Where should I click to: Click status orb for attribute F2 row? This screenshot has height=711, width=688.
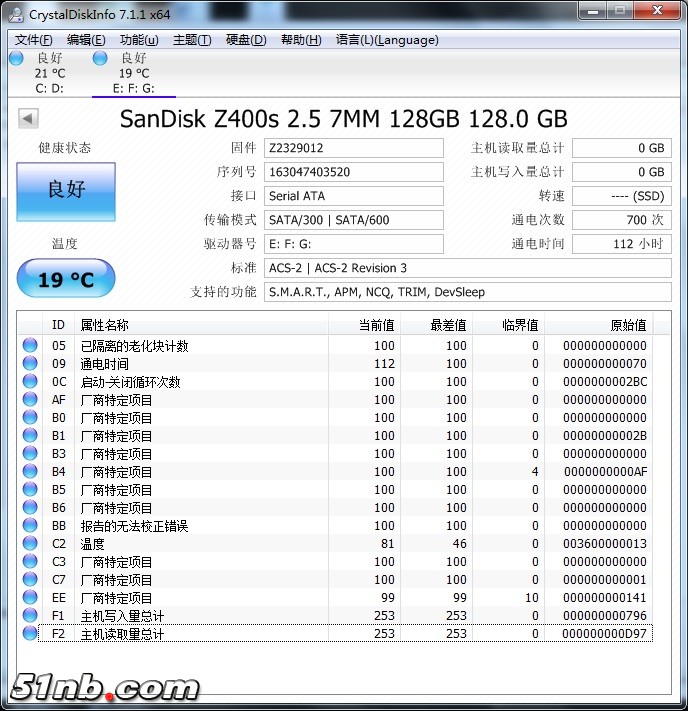pyautogui.click(x=30, y=634)
